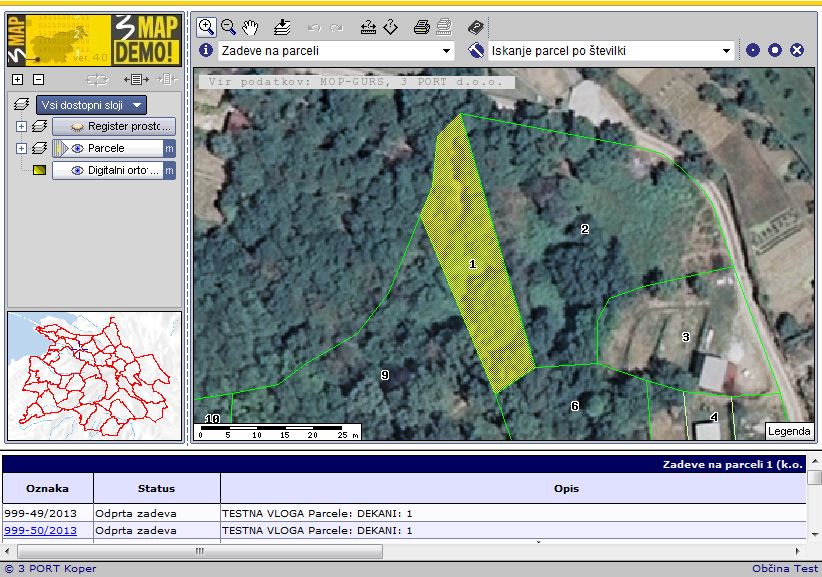Click the narrow layer panel icon
The height and width of the screenshot is (577, 822).
point(167,80)
